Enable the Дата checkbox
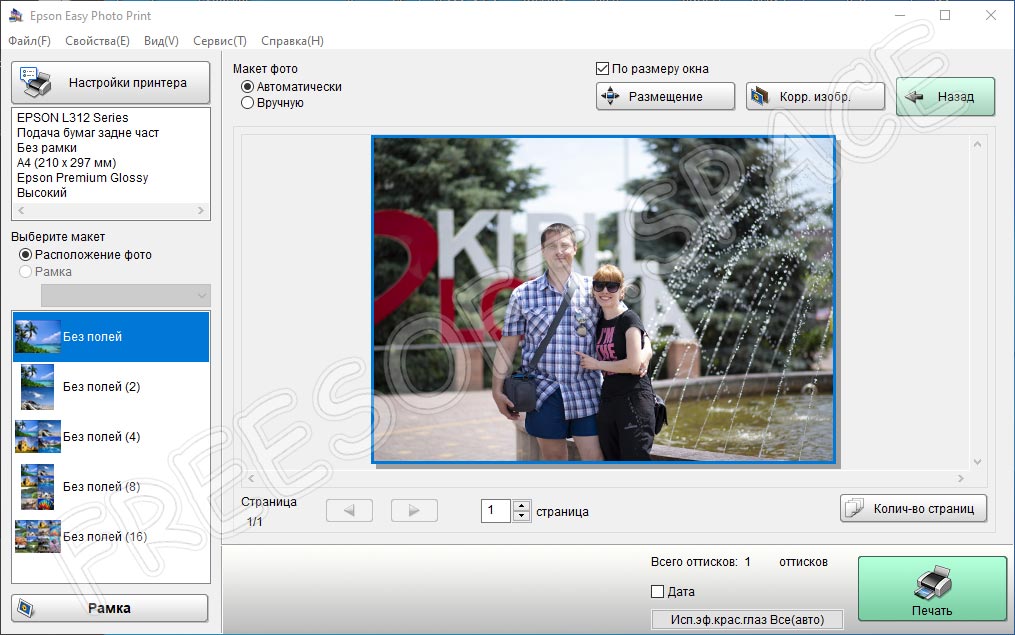 pyautogui.click(x=657, y=591)
